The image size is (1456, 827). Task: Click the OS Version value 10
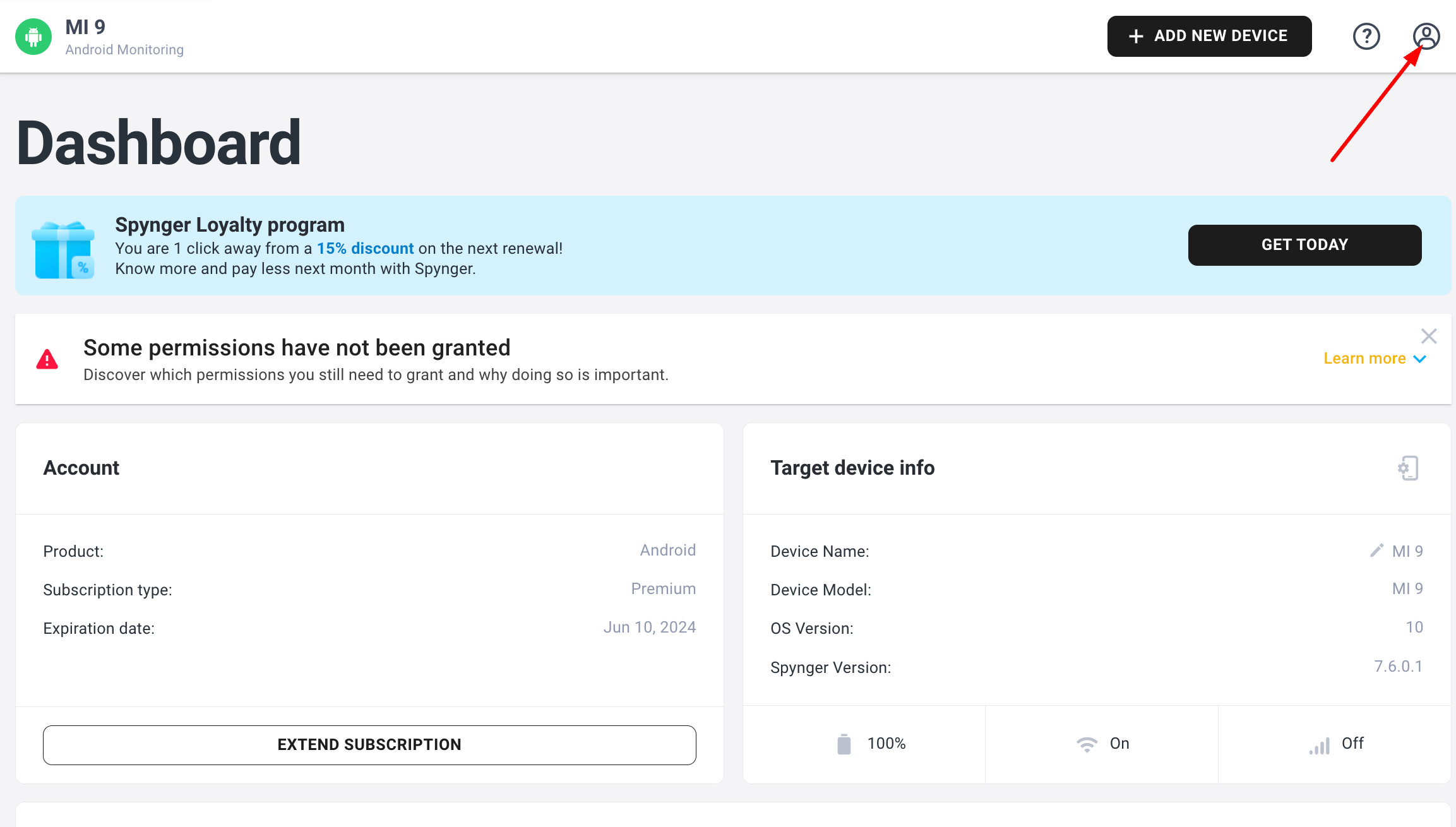[x=1414, y=627]
